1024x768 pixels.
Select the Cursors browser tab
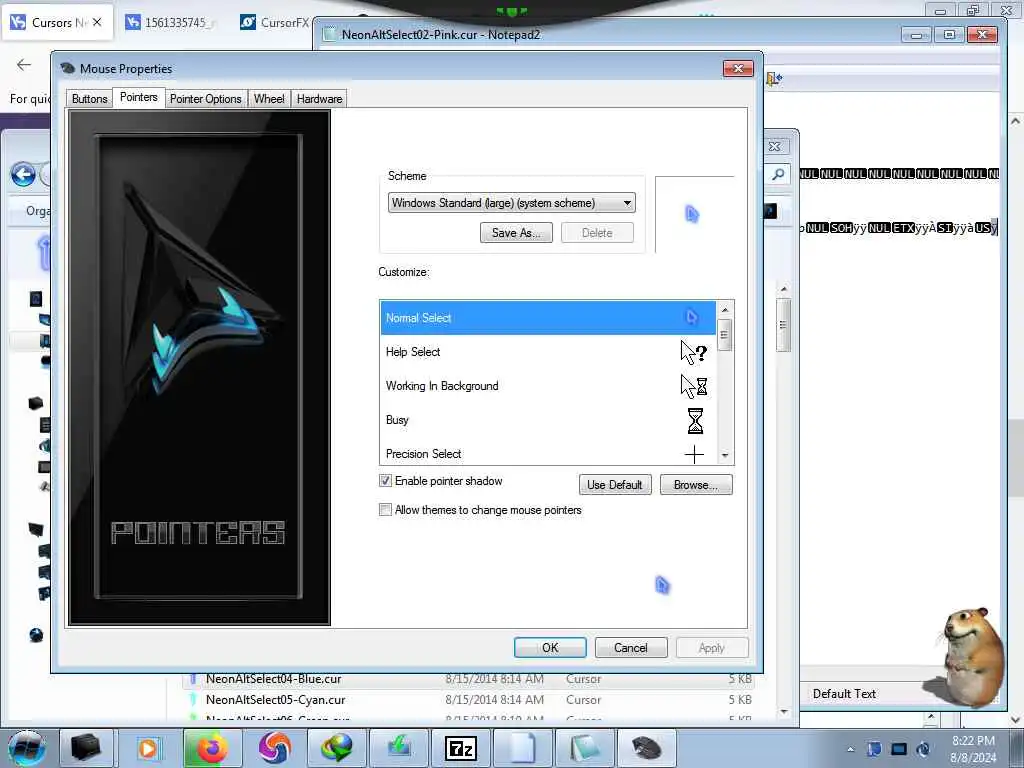click(58, 23)
